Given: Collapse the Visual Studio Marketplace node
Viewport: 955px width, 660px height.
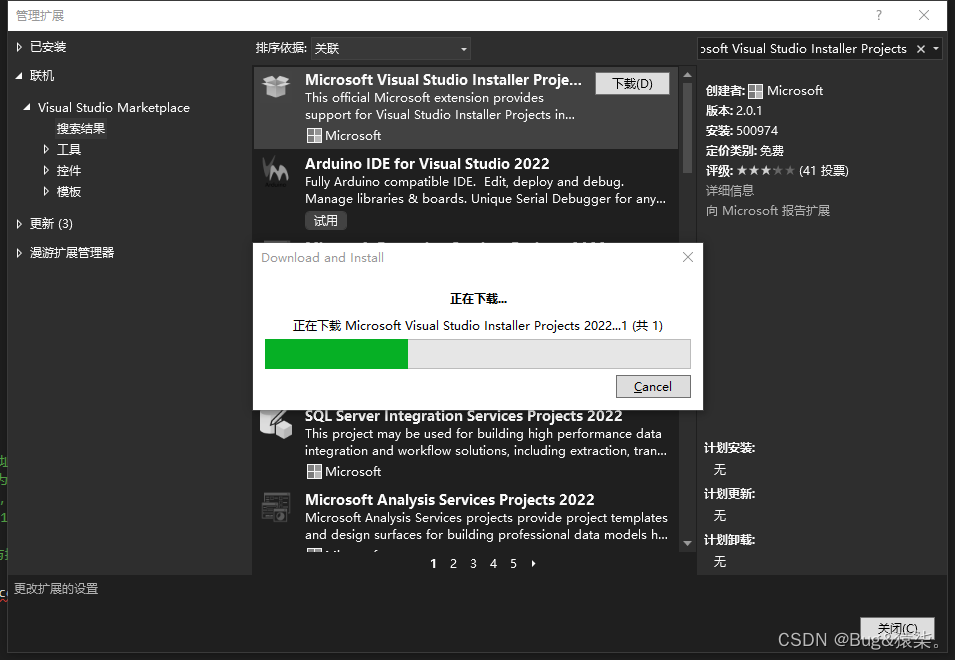Looking at the screenshot, I should [x=27, y=107].
